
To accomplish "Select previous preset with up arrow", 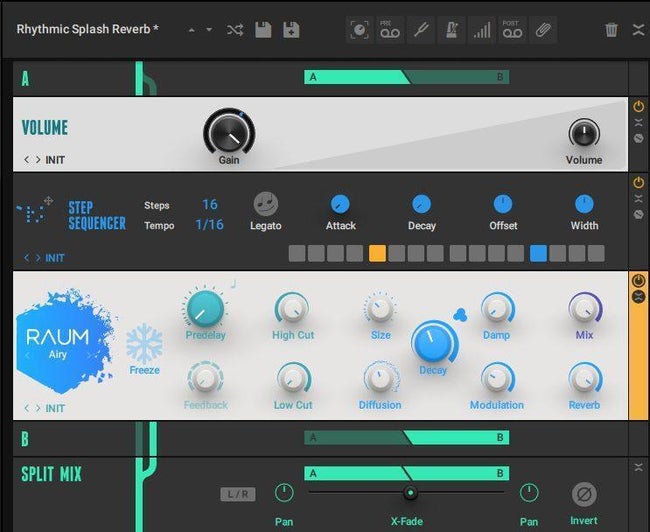I will tap(191, 30).
